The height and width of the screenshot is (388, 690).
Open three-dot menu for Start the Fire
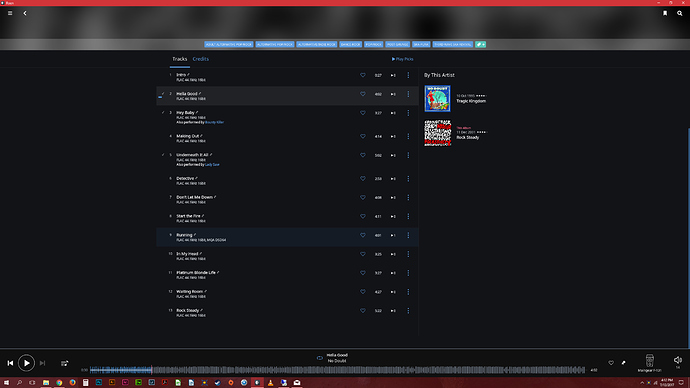tap(408, 216)
